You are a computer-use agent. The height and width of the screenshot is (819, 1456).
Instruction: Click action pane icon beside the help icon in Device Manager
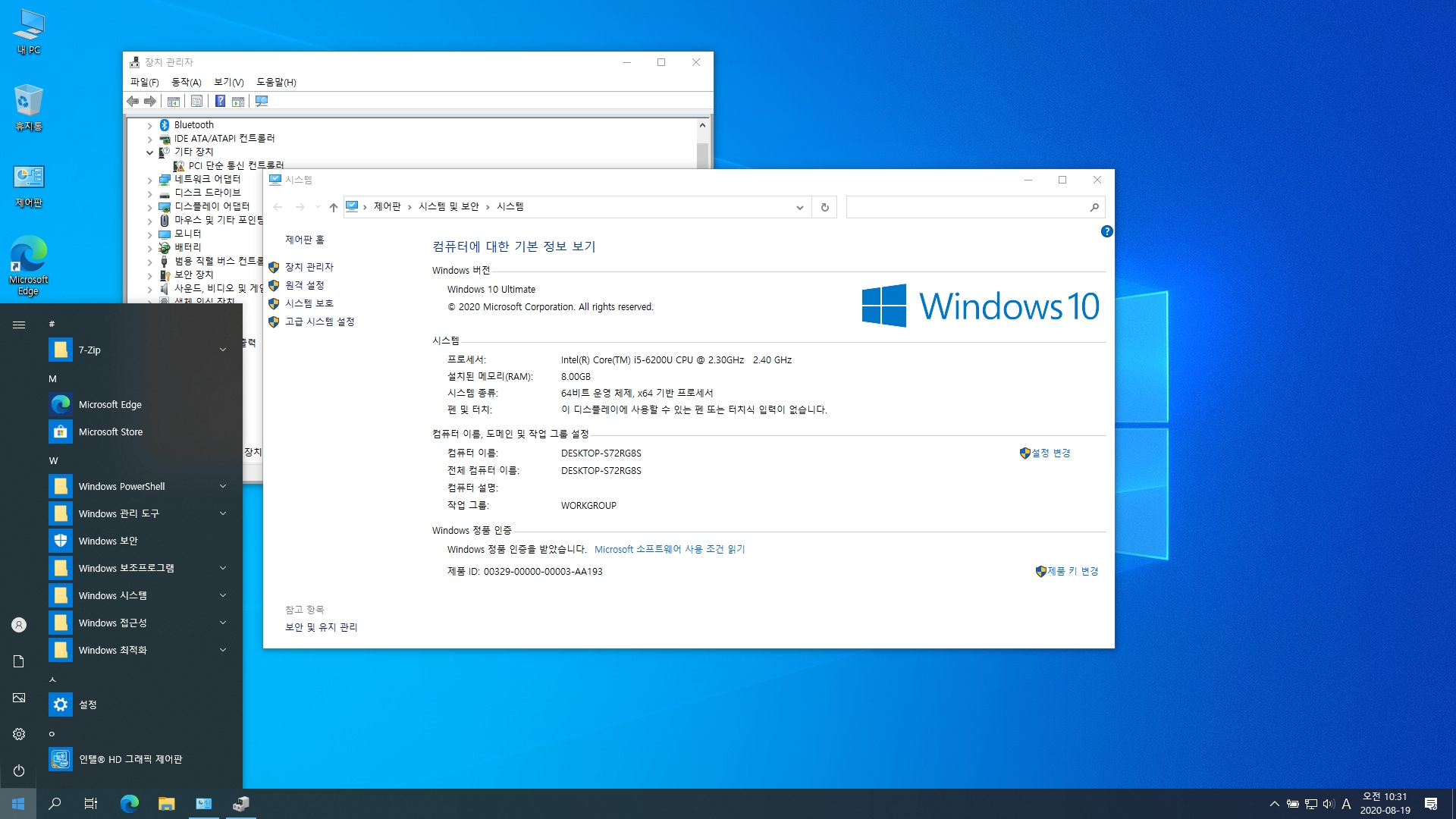[238, 101]
